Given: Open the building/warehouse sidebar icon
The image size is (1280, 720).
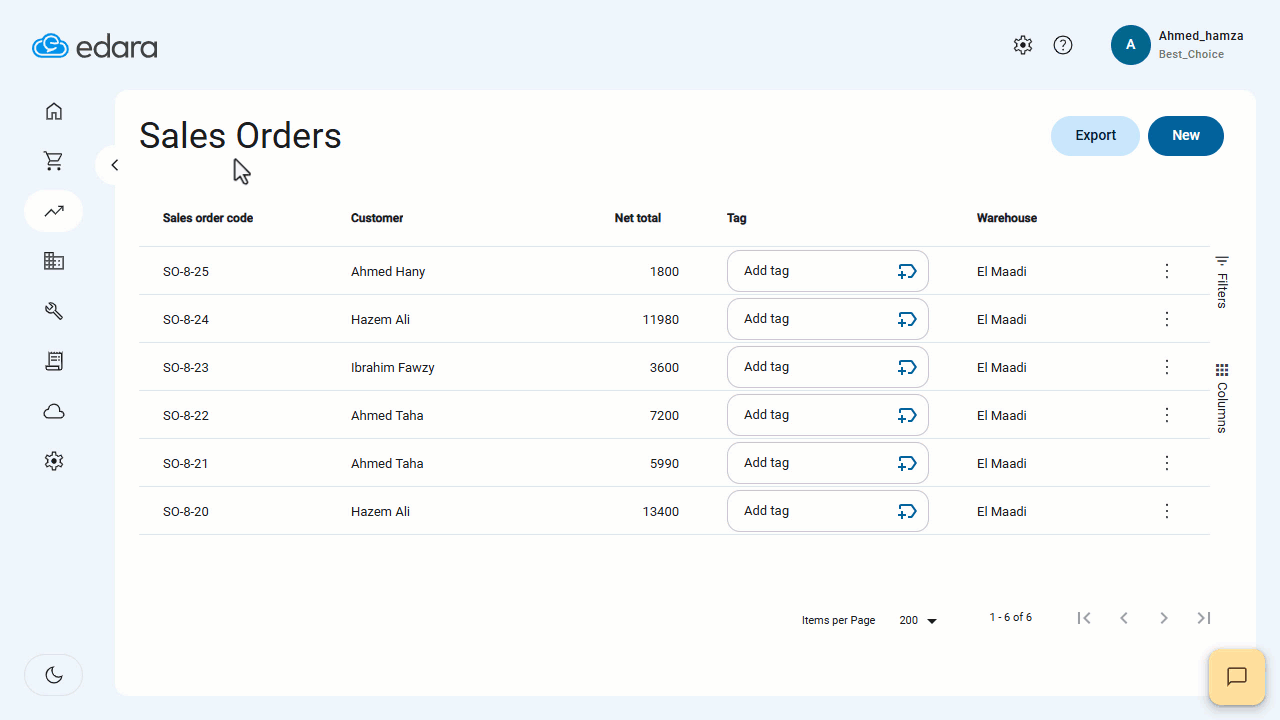Looking at the screenshot, I should tap(54, 261).
